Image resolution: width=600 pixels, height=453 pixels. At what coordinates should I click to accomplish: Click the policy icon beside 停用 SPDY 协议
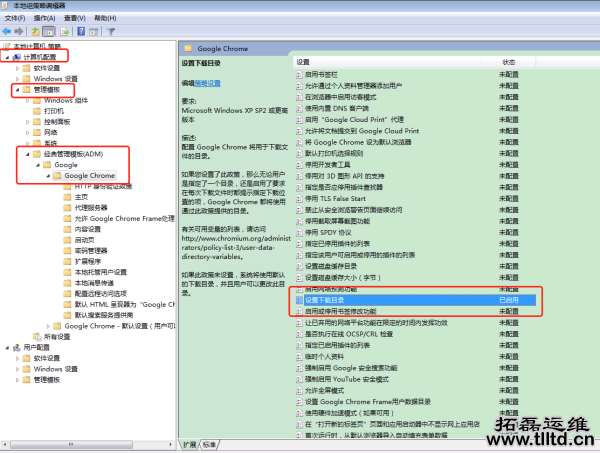[299, 233]
